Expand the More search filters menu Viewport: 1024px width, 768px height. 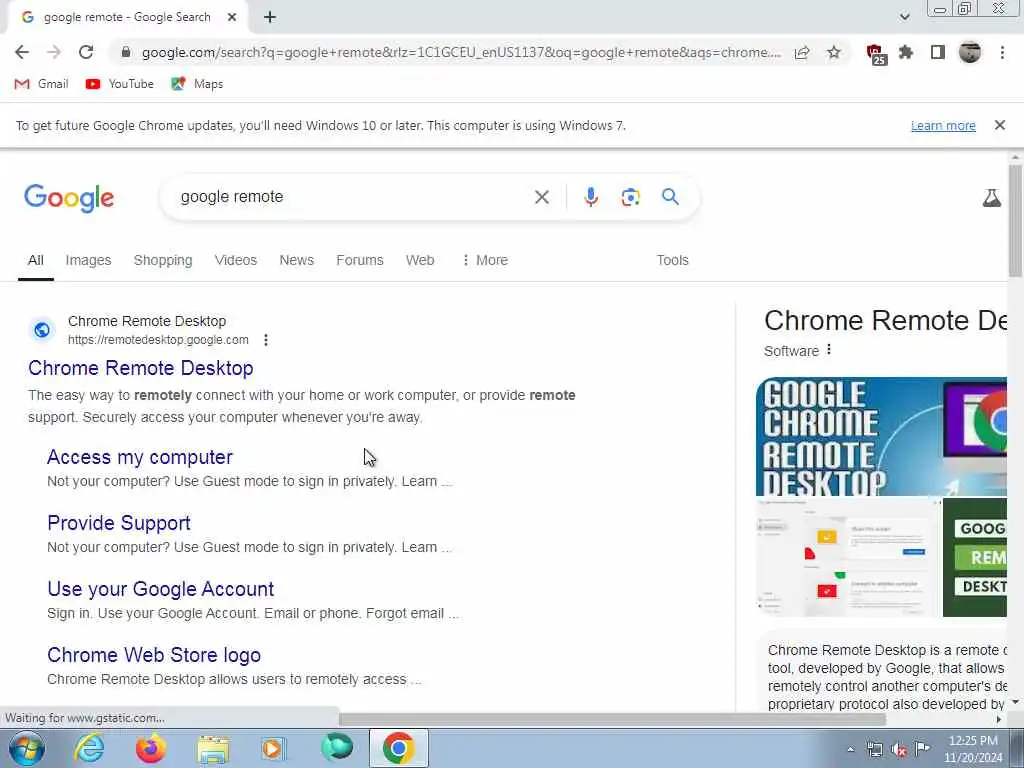point(485,260)
